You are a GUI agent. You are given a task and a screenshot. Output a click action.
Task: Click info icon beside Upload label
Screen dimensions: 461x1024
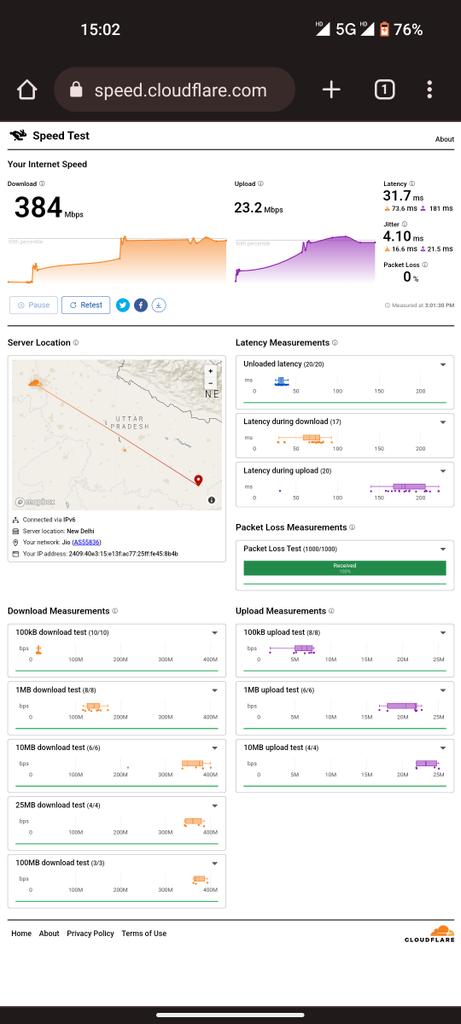(261, 184)
